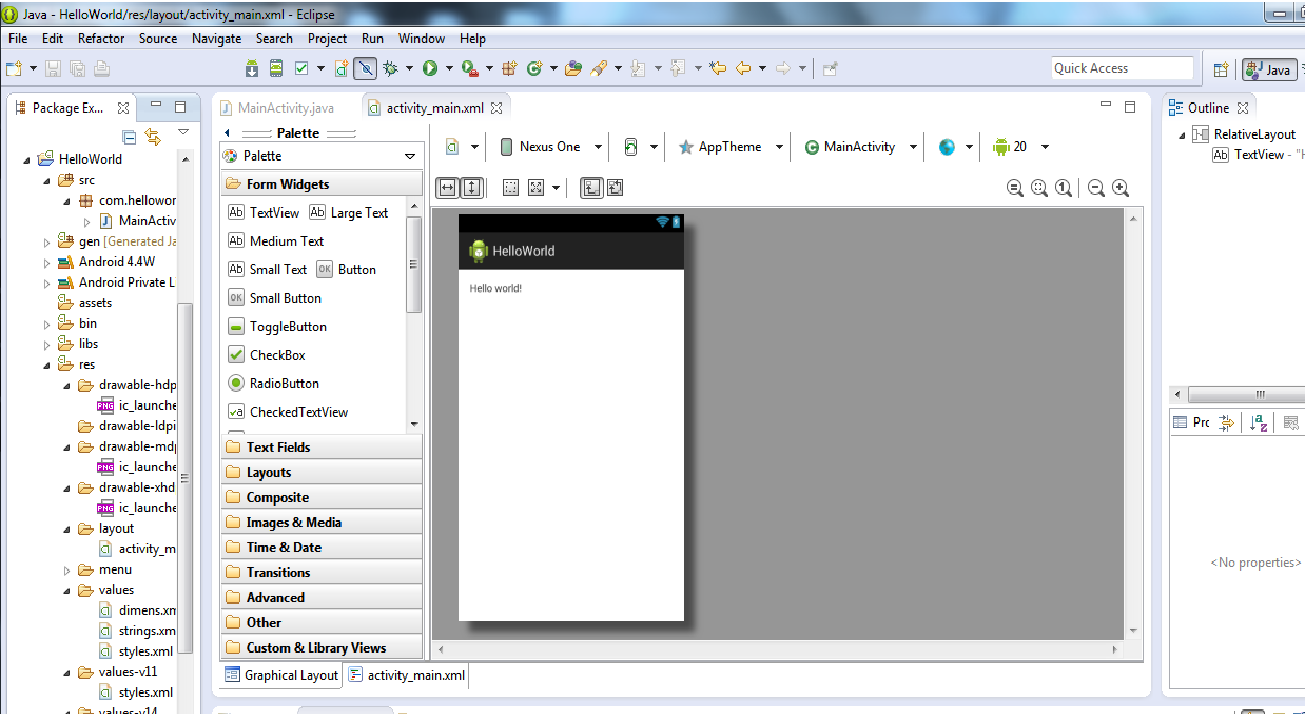Select the CheckedTextView widget
This screenshot has width=1305, height=714.
pos(288,412)
